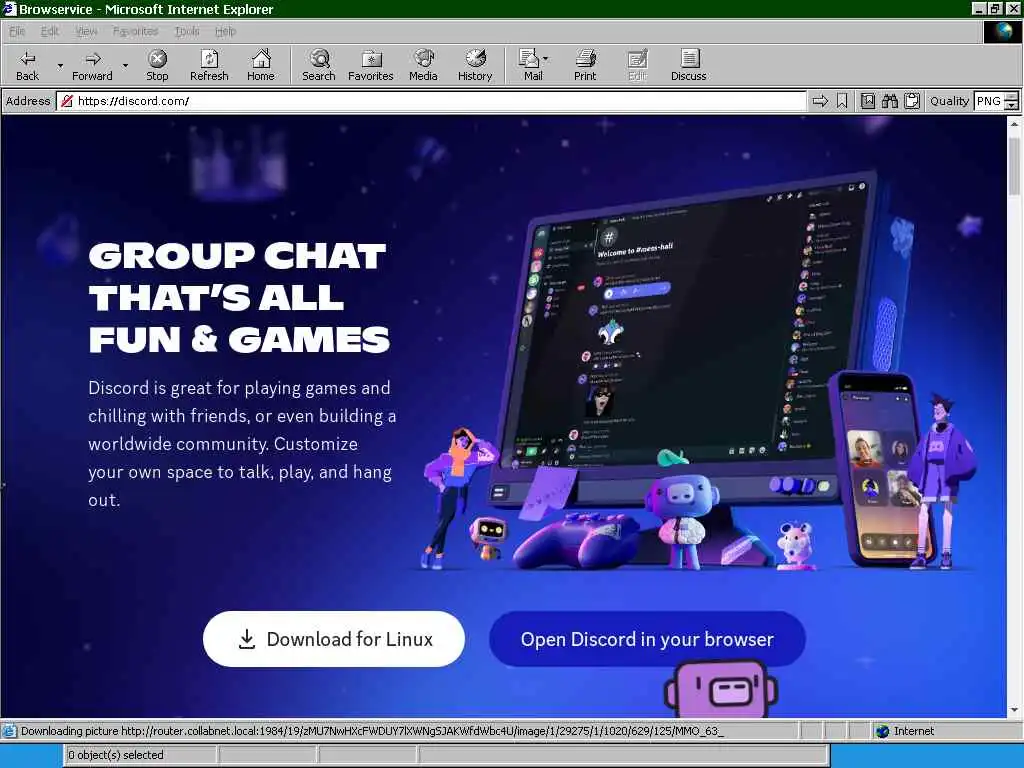Click the Forward arrow toolbar button
The width and height of the screenshot is (1024, 768).
92,65
